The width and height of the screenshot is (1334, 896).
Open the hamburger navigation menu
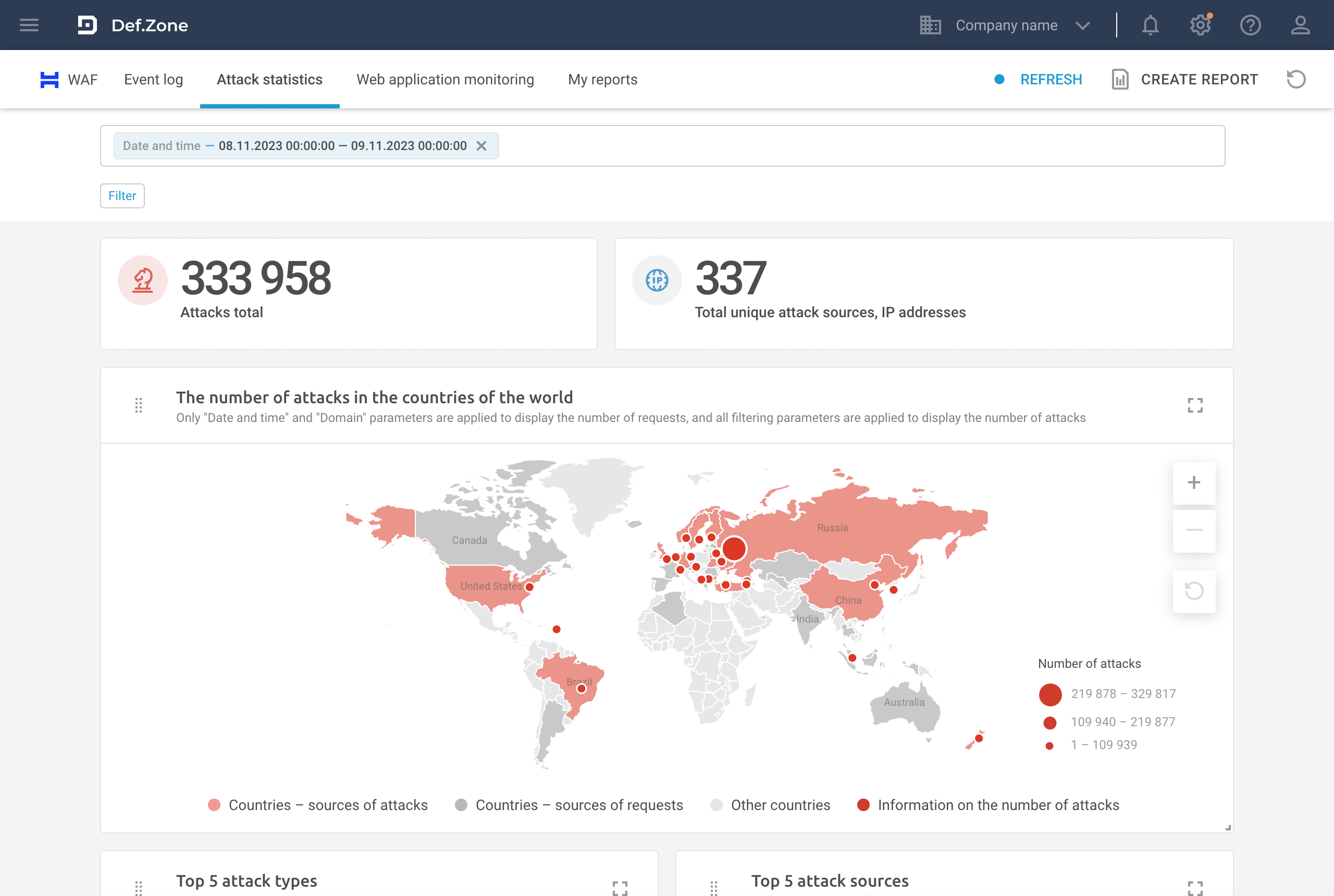29,25
